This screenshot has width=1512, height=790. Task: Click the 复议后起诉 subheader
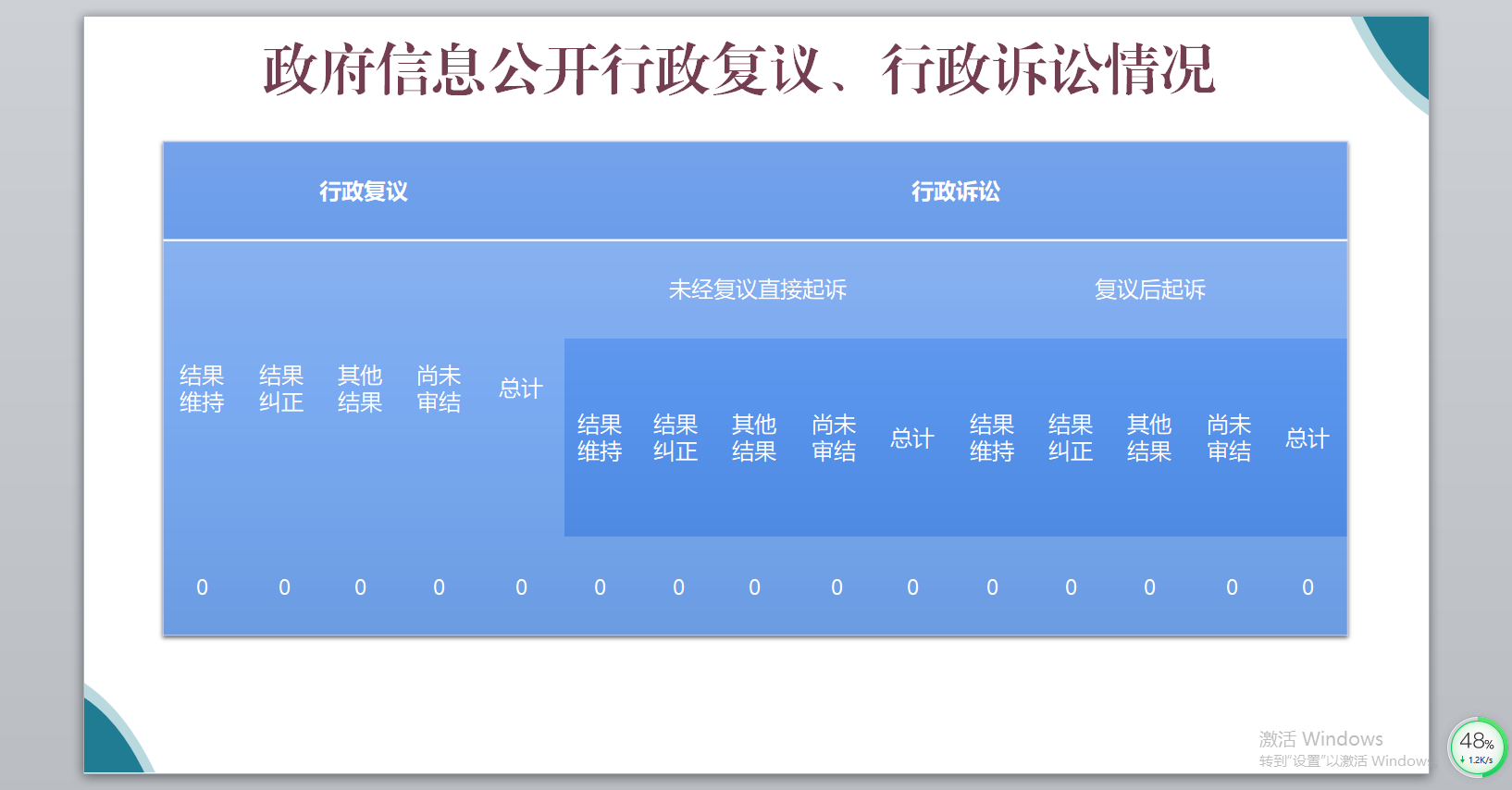point(1149,290)
